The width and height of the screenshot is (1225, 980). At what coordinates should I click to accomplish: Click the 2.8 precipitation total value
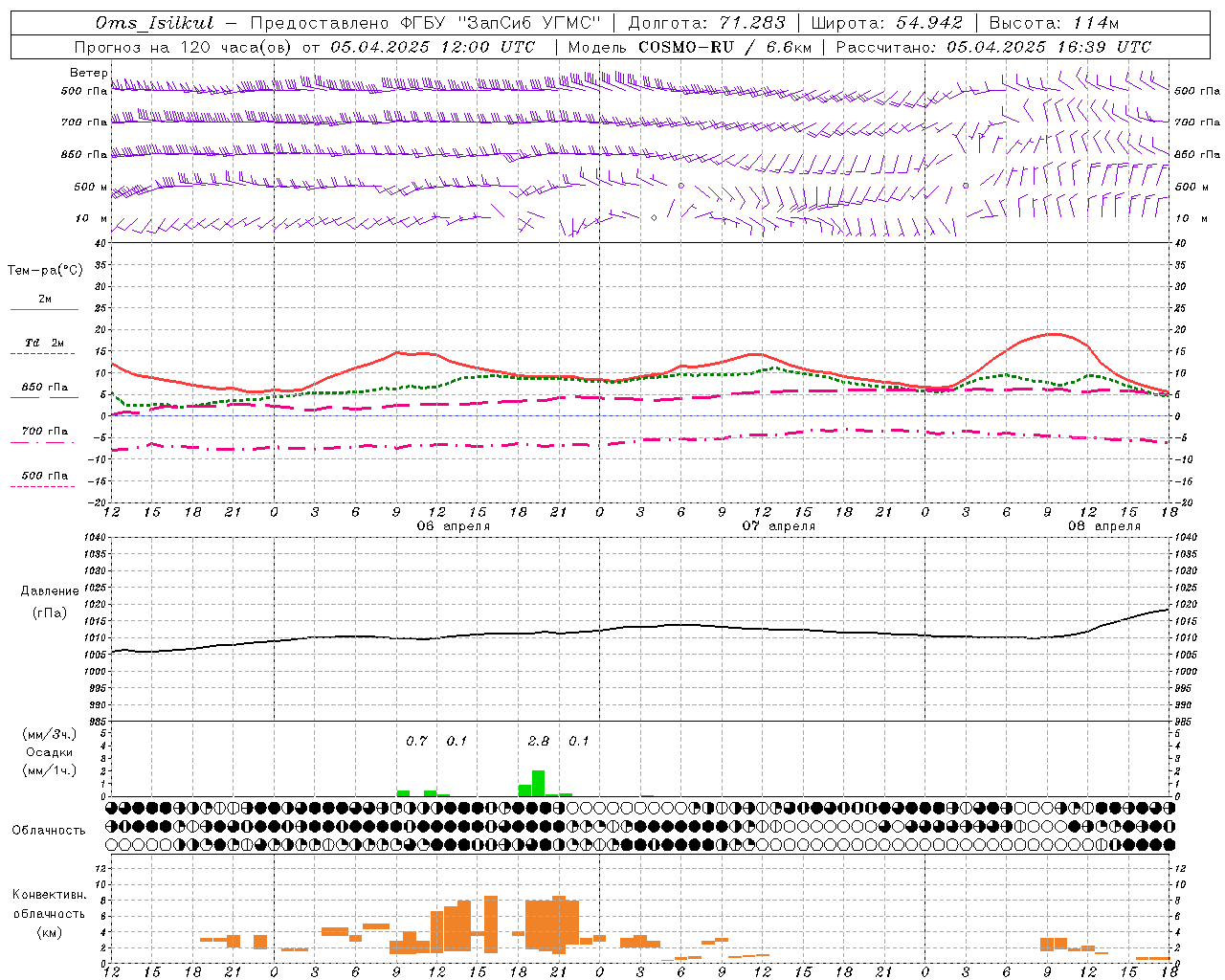click(539, 741)
